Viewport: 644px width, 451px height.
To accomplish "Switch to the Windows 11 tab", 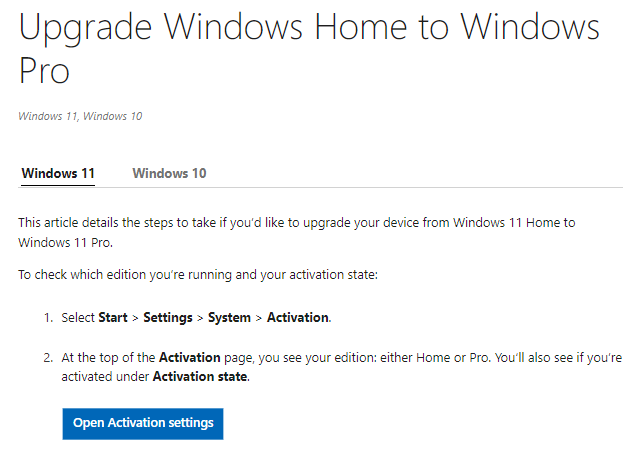I will [58, 173].
